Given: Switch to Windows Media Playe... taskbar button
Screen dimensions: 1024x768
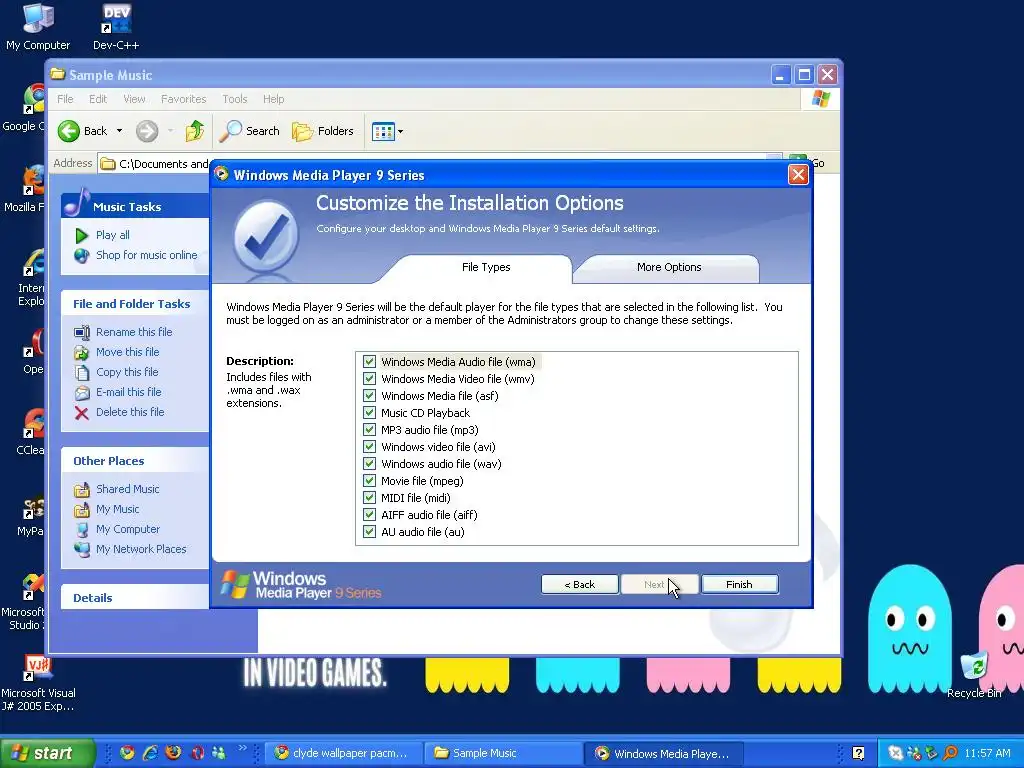Looking at the screenshot, I should tap(662, 754).
